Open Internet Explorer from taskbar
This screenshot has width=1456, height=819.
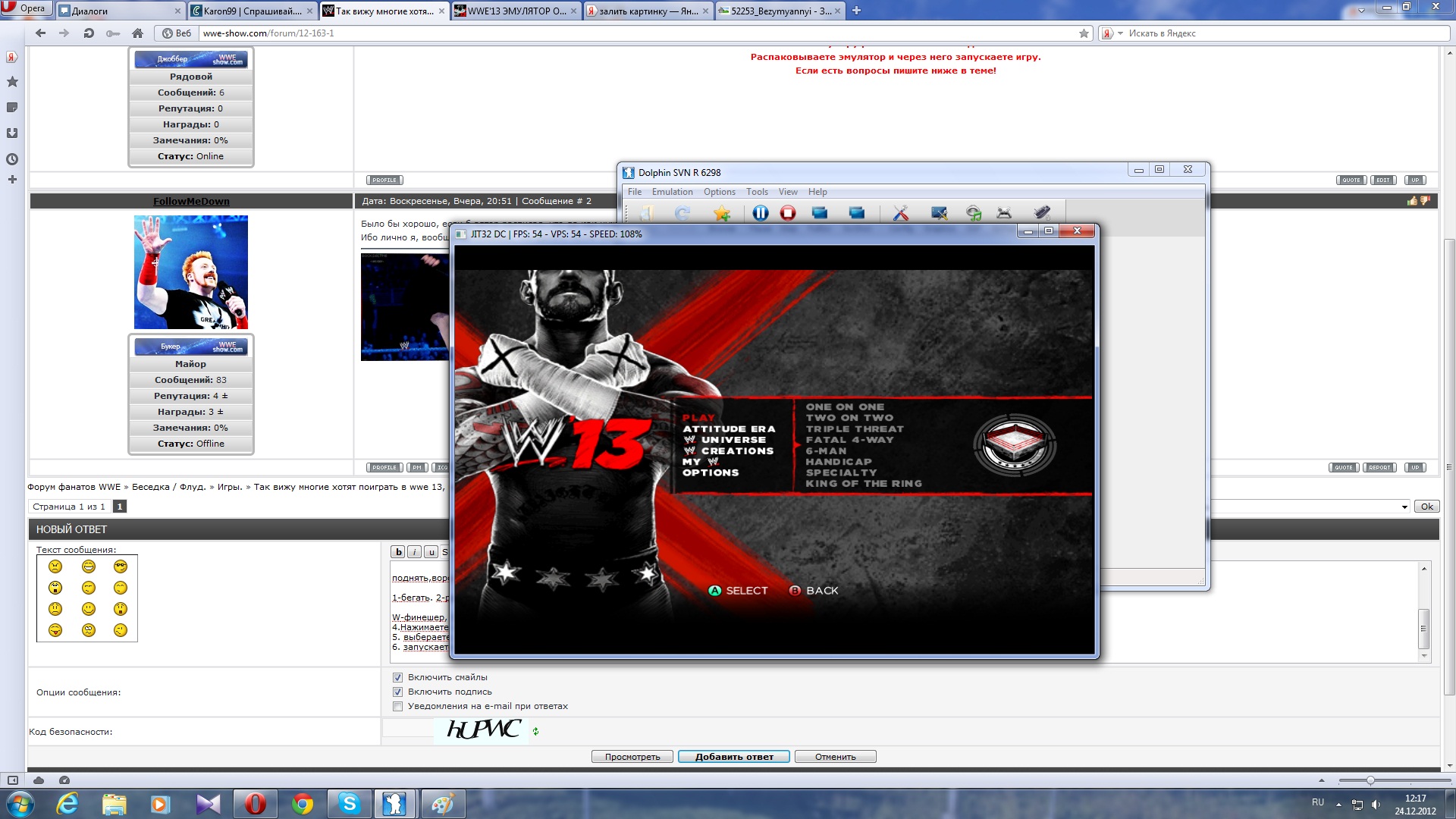[67, 804]
